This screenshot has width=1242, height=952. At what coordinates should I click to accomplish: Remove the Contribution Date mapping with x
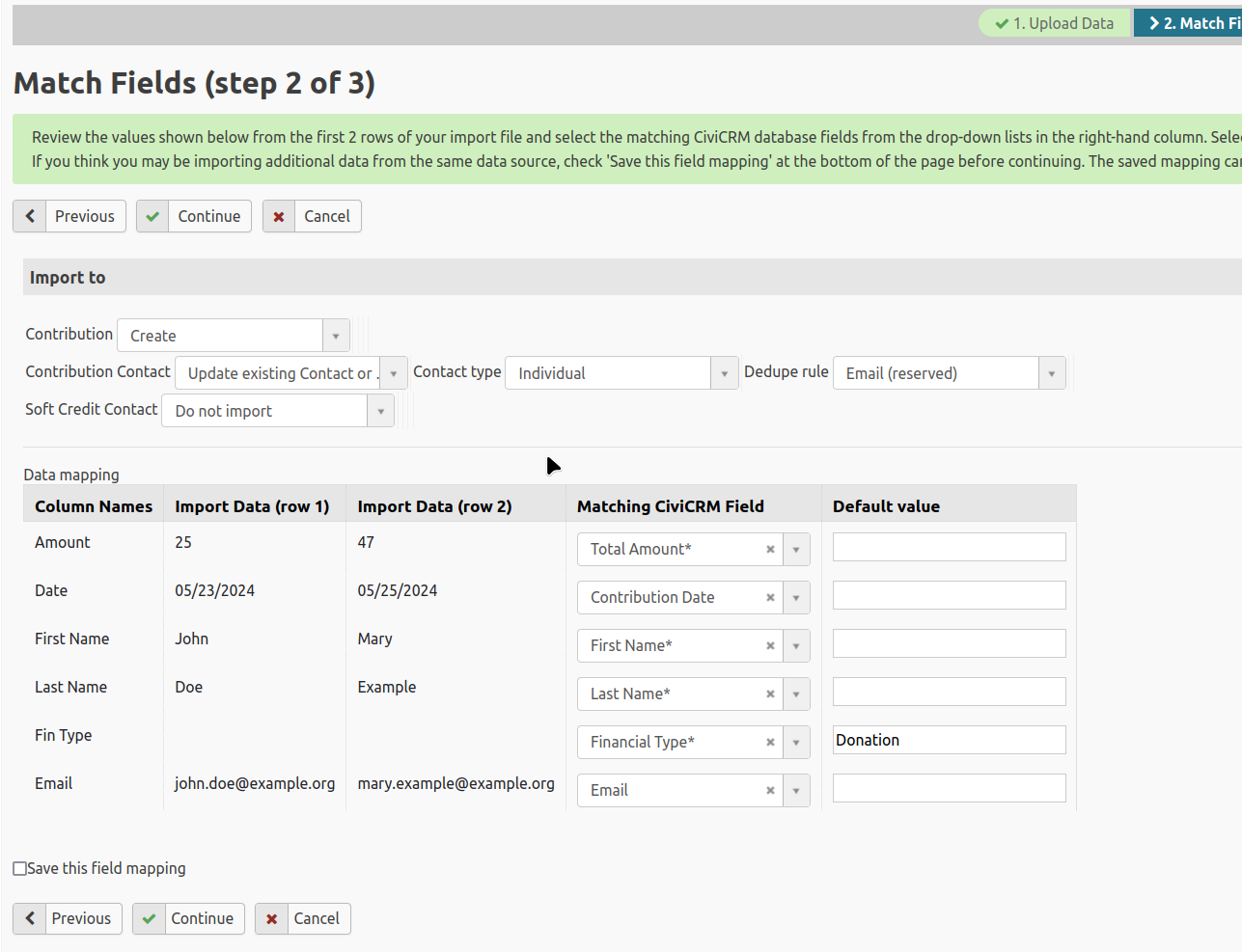770,598
